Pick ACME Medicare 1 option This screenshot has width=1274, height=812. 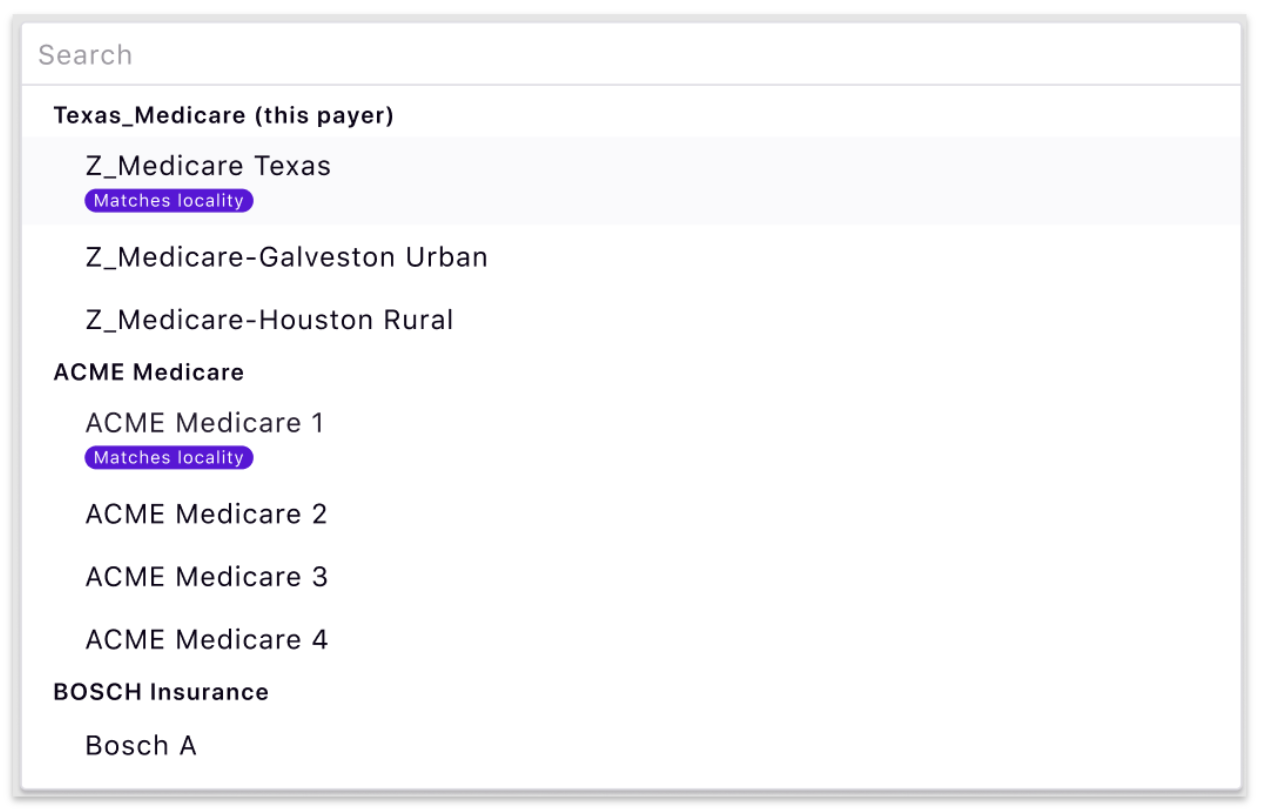coord(631,437)
